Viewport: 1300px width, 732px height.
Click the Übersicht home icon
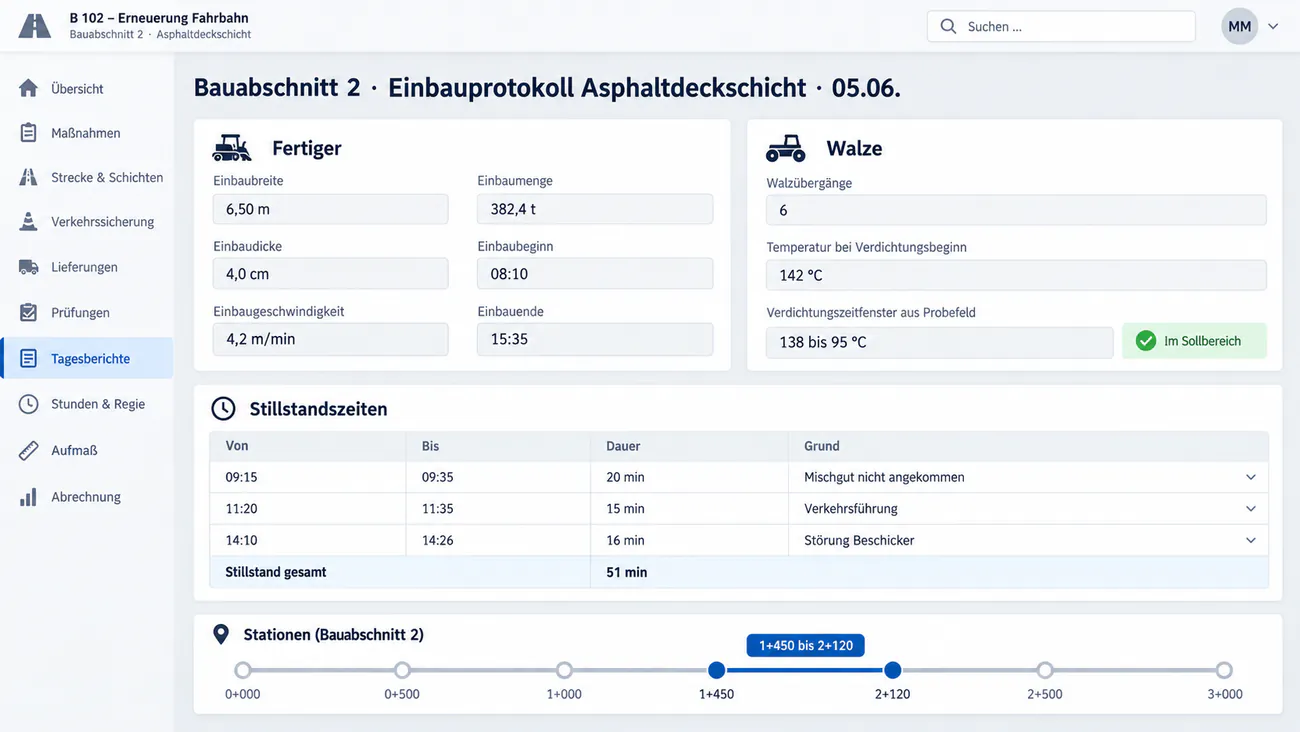pyautogui.click(x=28, y=88)
